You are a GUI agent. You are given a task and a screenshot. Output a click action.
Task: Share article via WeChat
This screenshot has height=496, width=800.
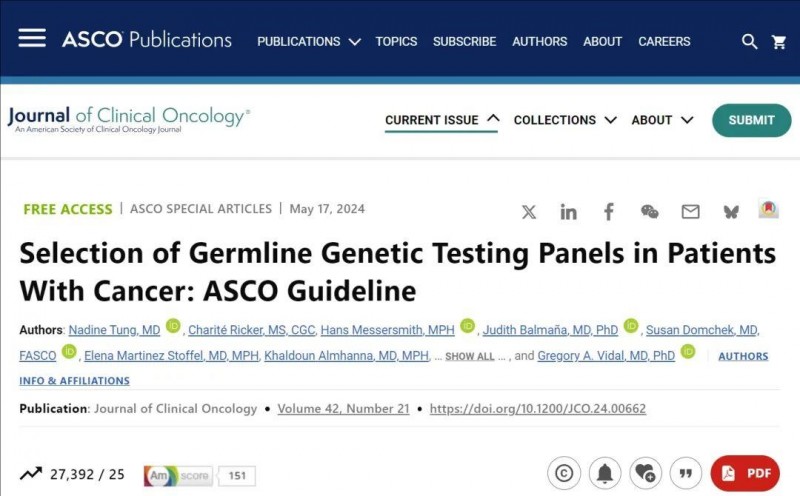pyautogui.click(x=650, y=211)
